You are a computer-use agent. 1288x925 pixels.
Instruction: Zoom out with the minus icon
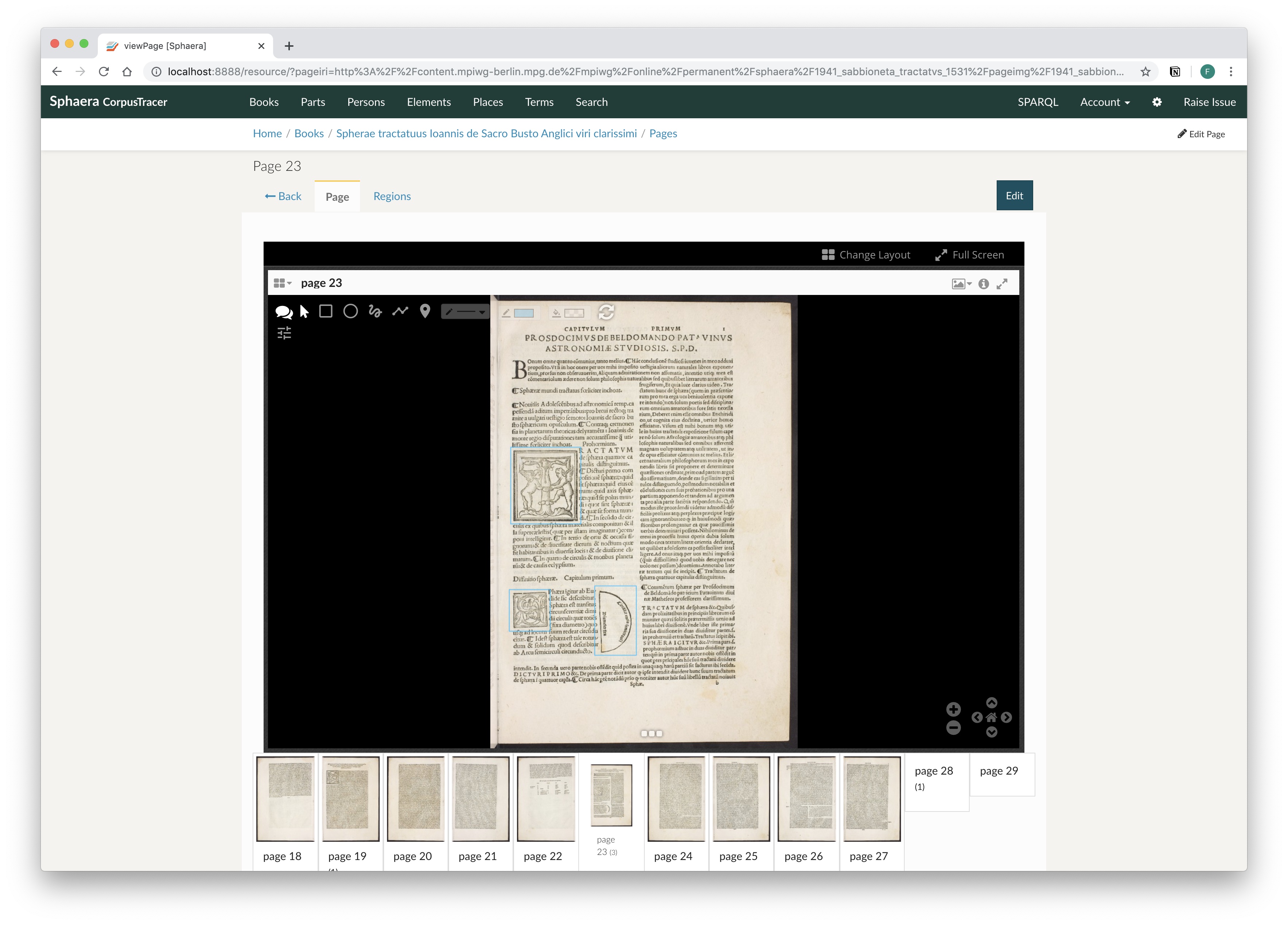(x=954, y=728)
